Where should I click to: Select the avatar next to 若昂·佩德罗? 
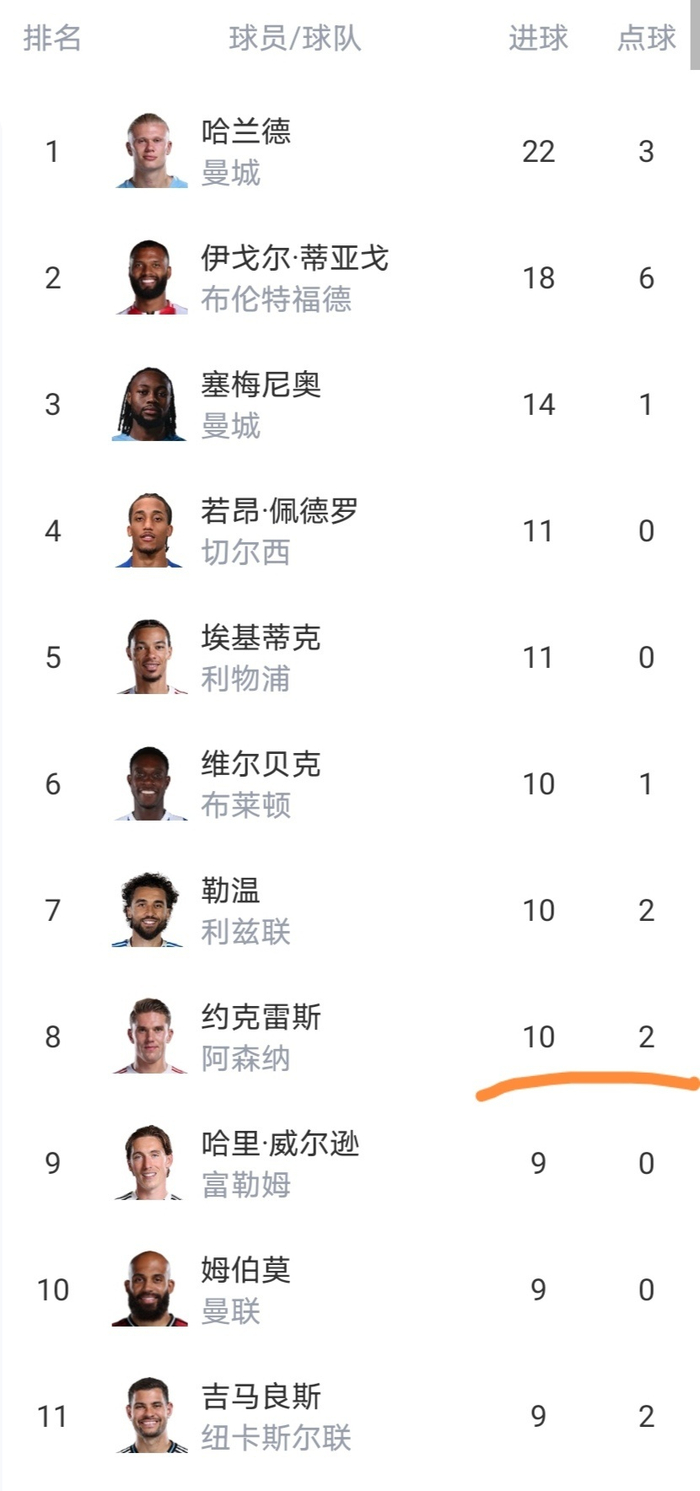[150, 530]
